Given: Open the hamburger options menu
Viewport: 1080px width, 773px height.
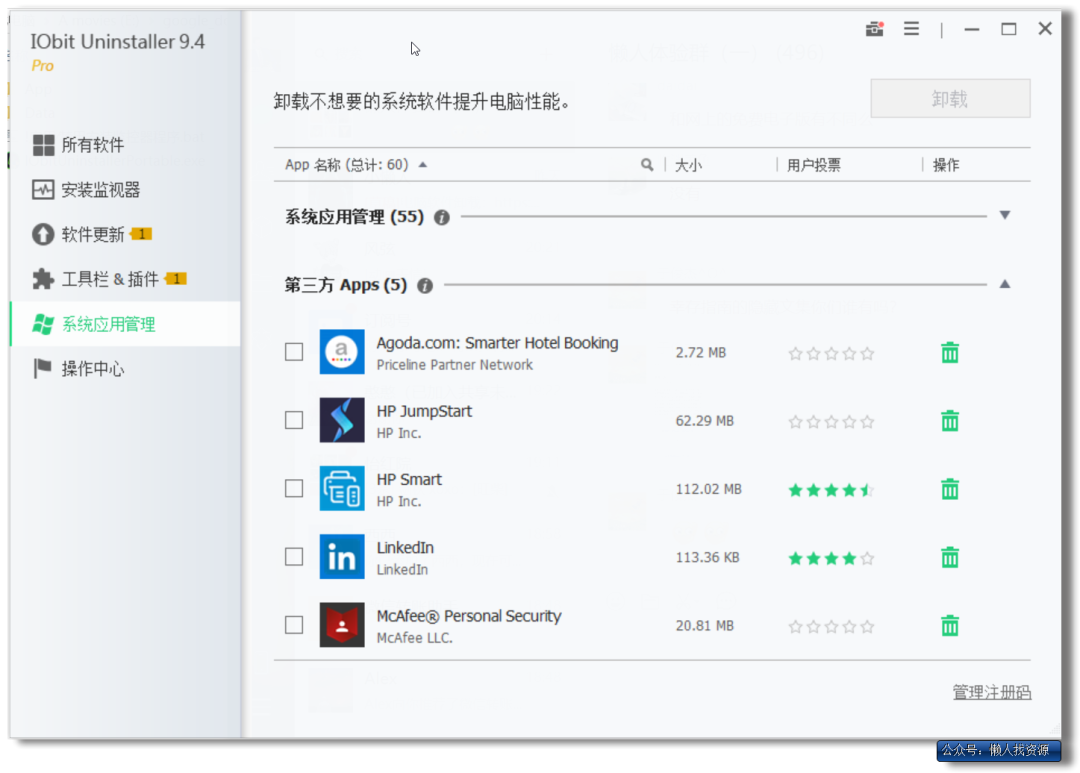Looking at the screenshot, I should pos(911,29).
